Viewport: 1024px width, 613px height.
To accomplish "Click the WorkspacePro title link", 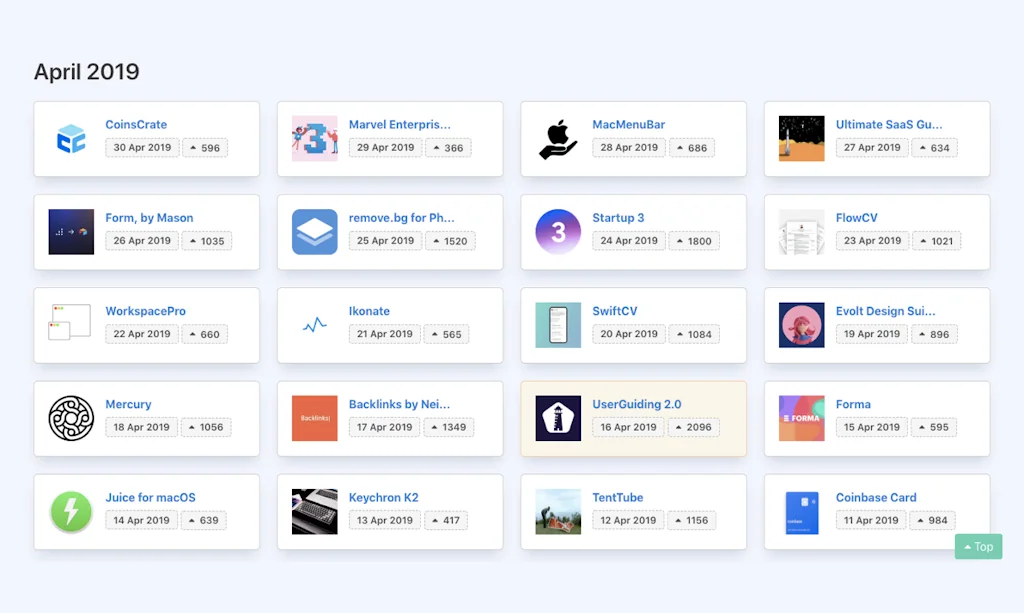I will click(145, 311).
